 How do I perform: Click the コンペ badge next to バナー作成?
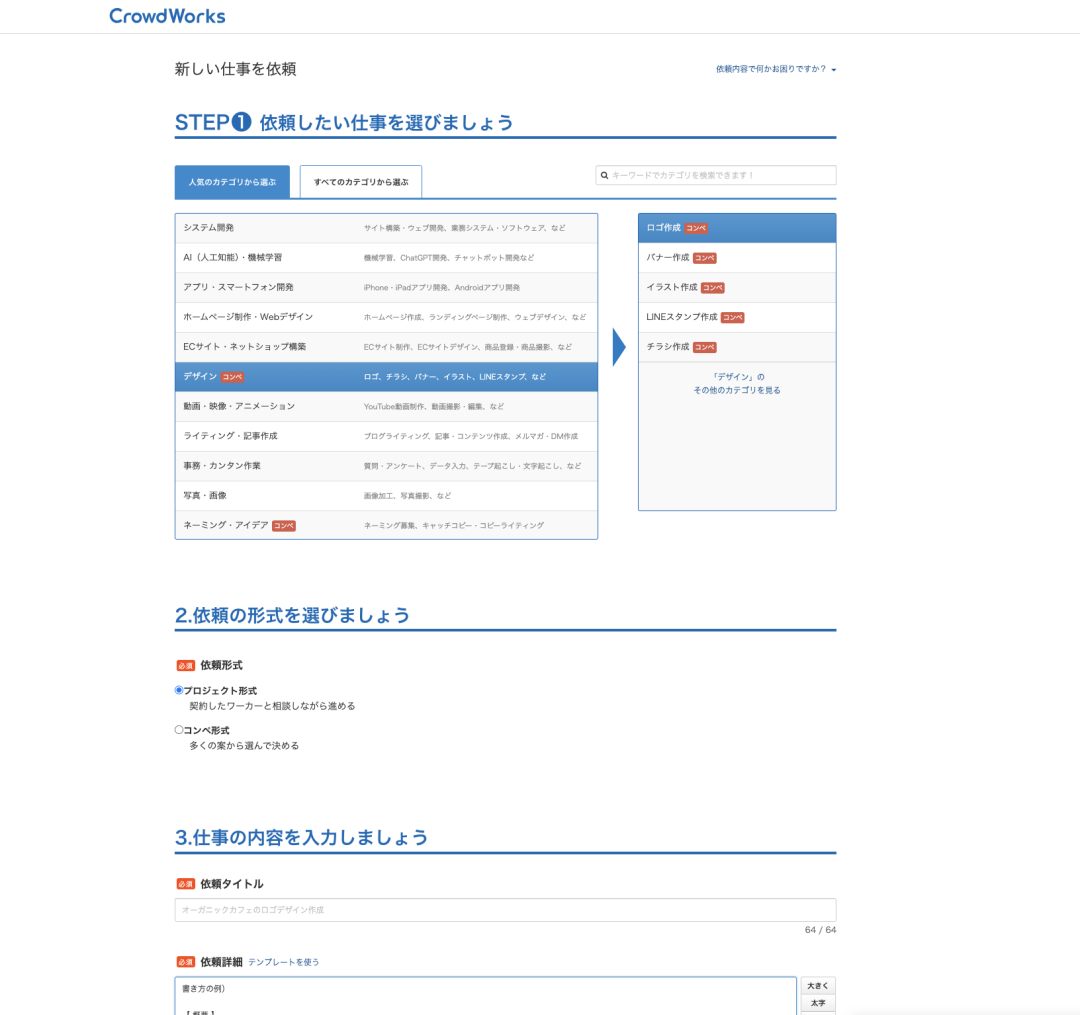[x=704, y=257]
